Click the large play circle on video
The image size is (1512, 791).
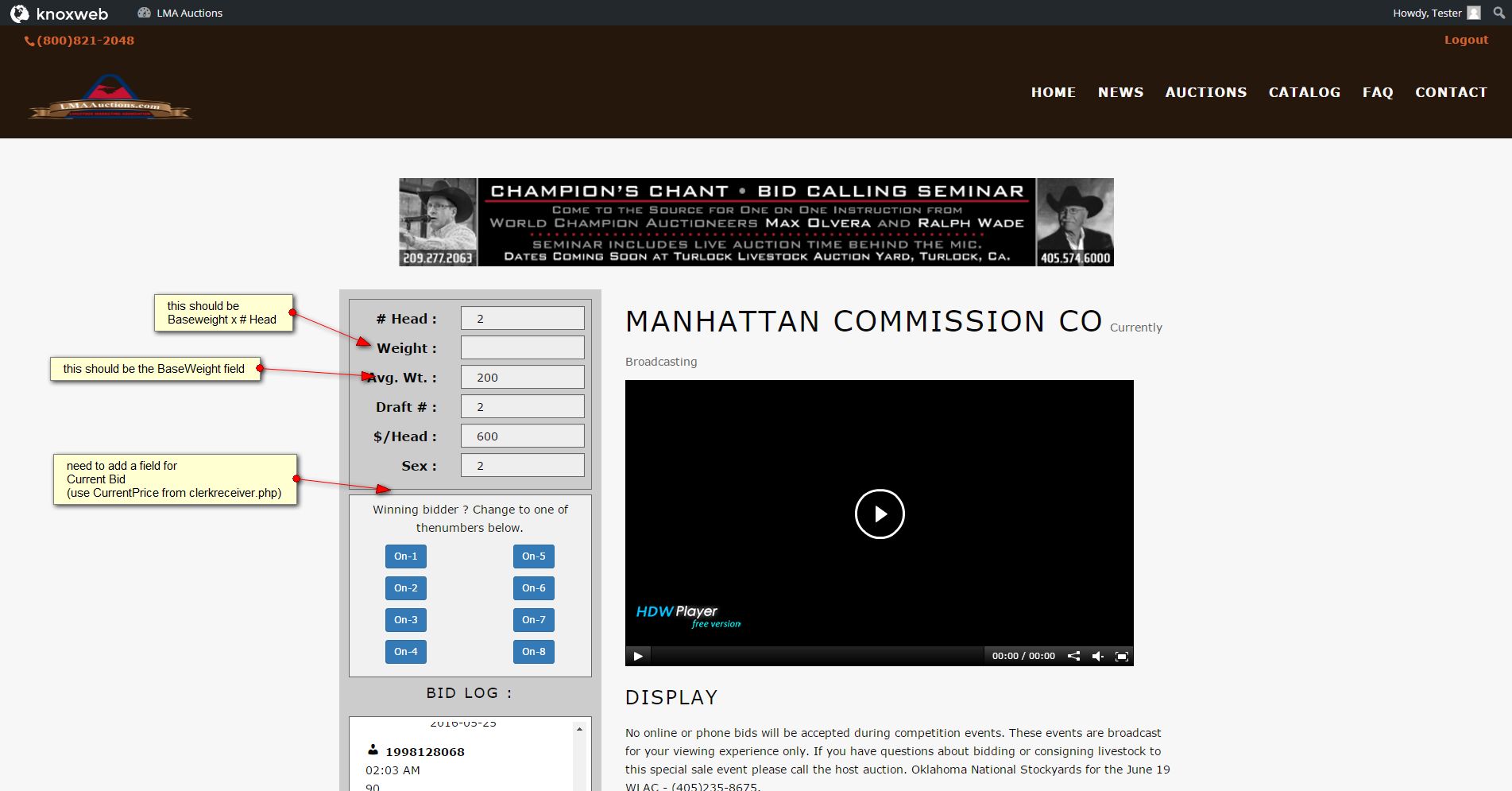(x=880, y=514)
